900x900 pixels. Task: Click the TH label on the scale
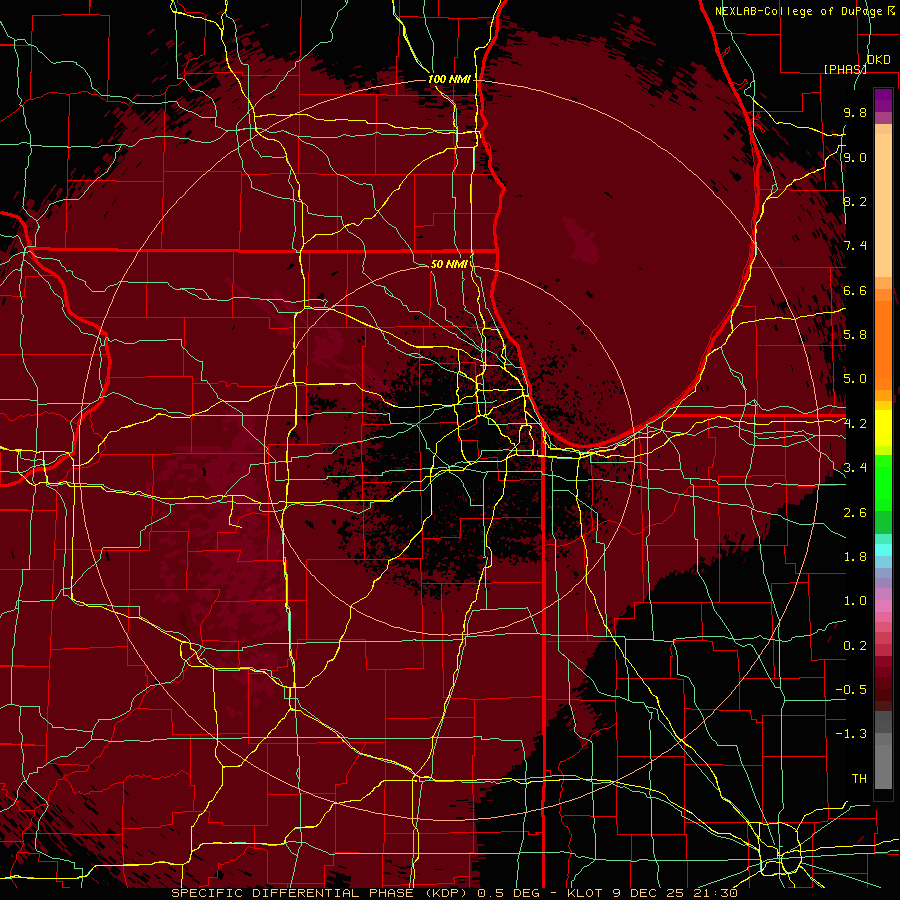coord(859,779)
